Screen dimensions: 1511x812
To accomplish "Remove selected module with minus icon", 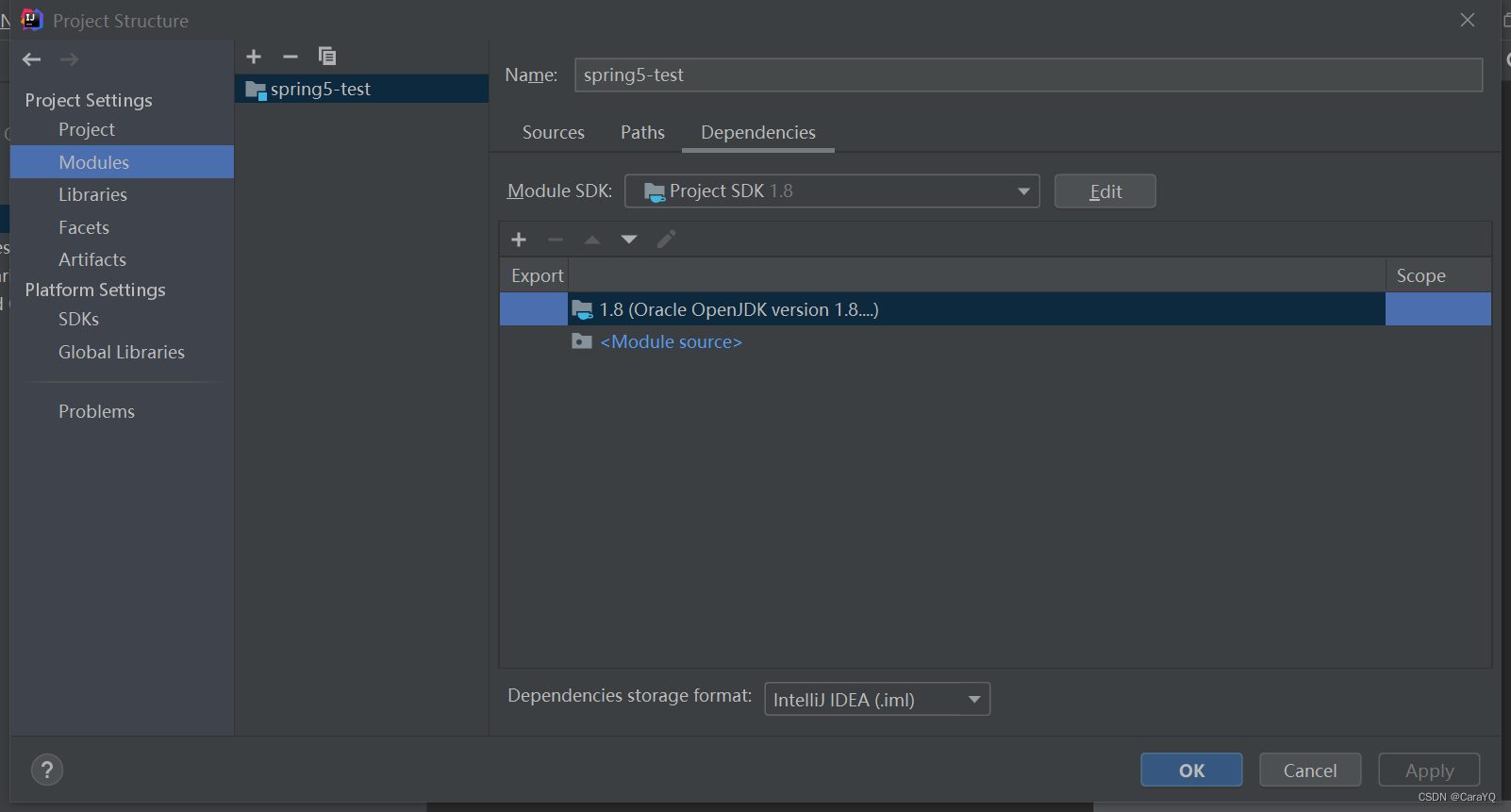I will [291, 57].
